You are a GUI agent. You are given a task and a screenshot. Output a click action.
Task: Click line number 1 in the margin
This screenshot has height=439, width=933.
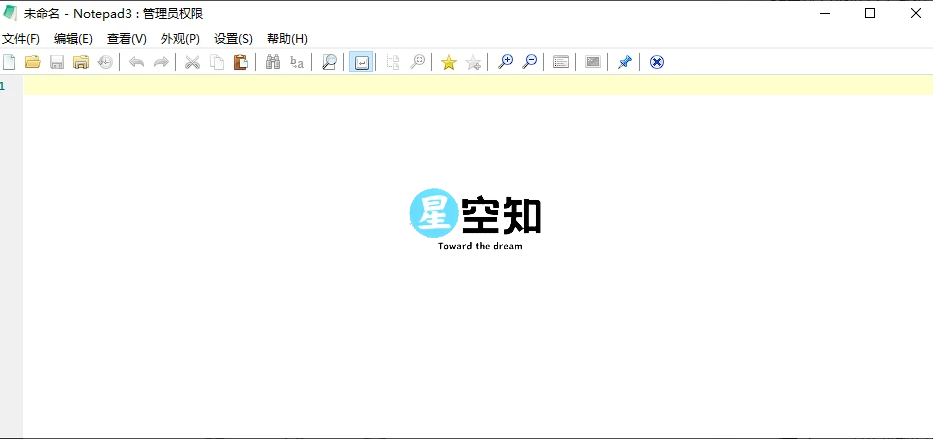point(3,86)
